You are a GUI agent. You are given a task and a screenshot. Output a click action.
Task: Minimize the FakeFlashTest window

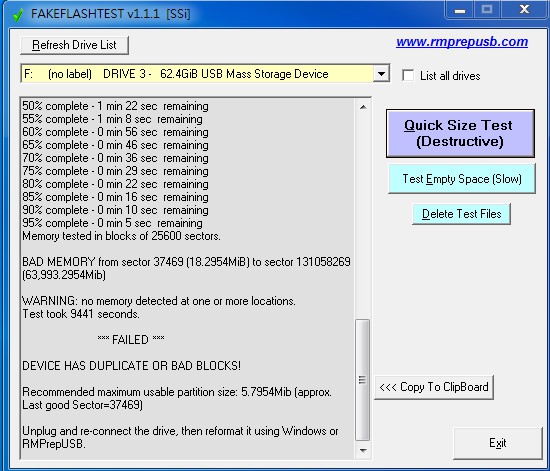click(460, 10)
